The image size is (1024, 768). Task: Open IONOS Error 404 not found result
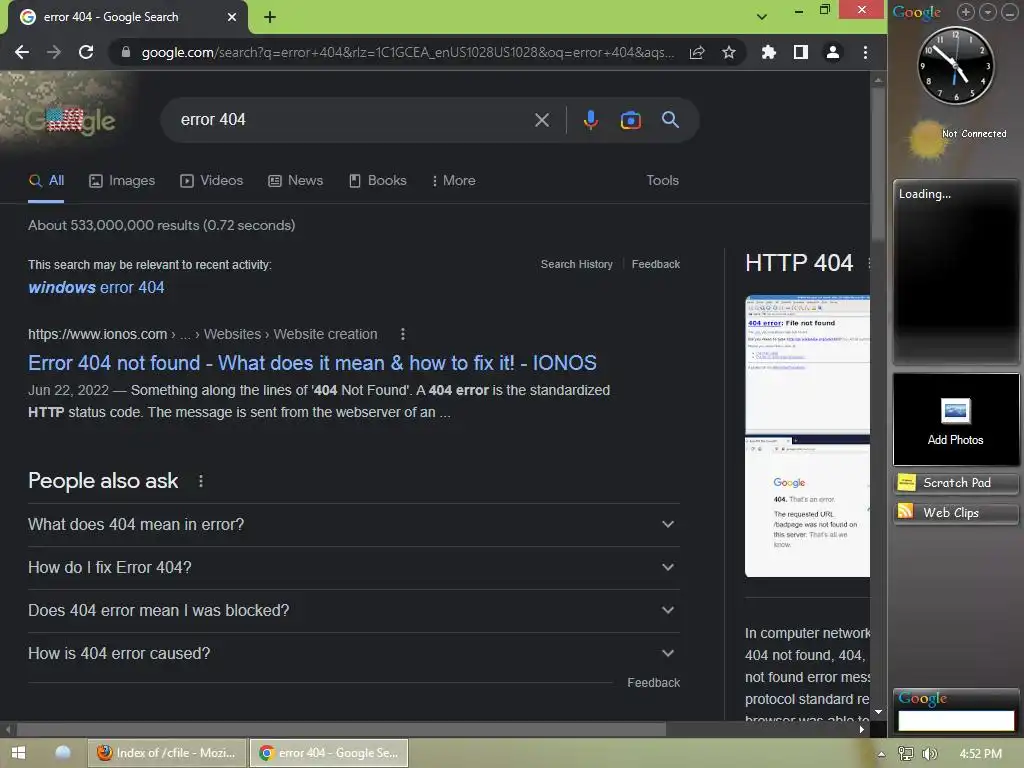(x=312, y=363)
